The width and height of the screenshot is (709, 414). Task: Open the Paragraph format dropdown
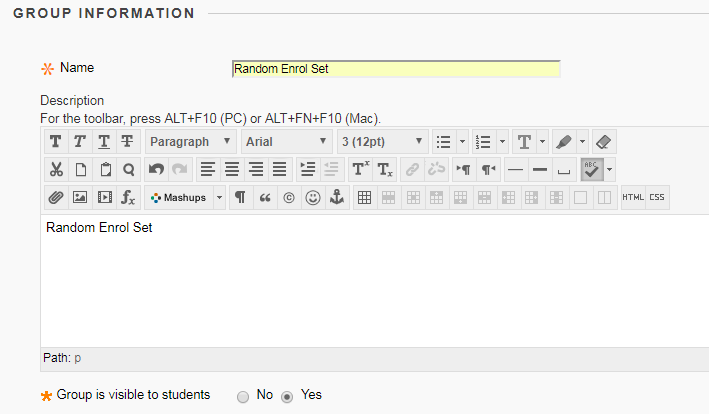pos(190,142)
